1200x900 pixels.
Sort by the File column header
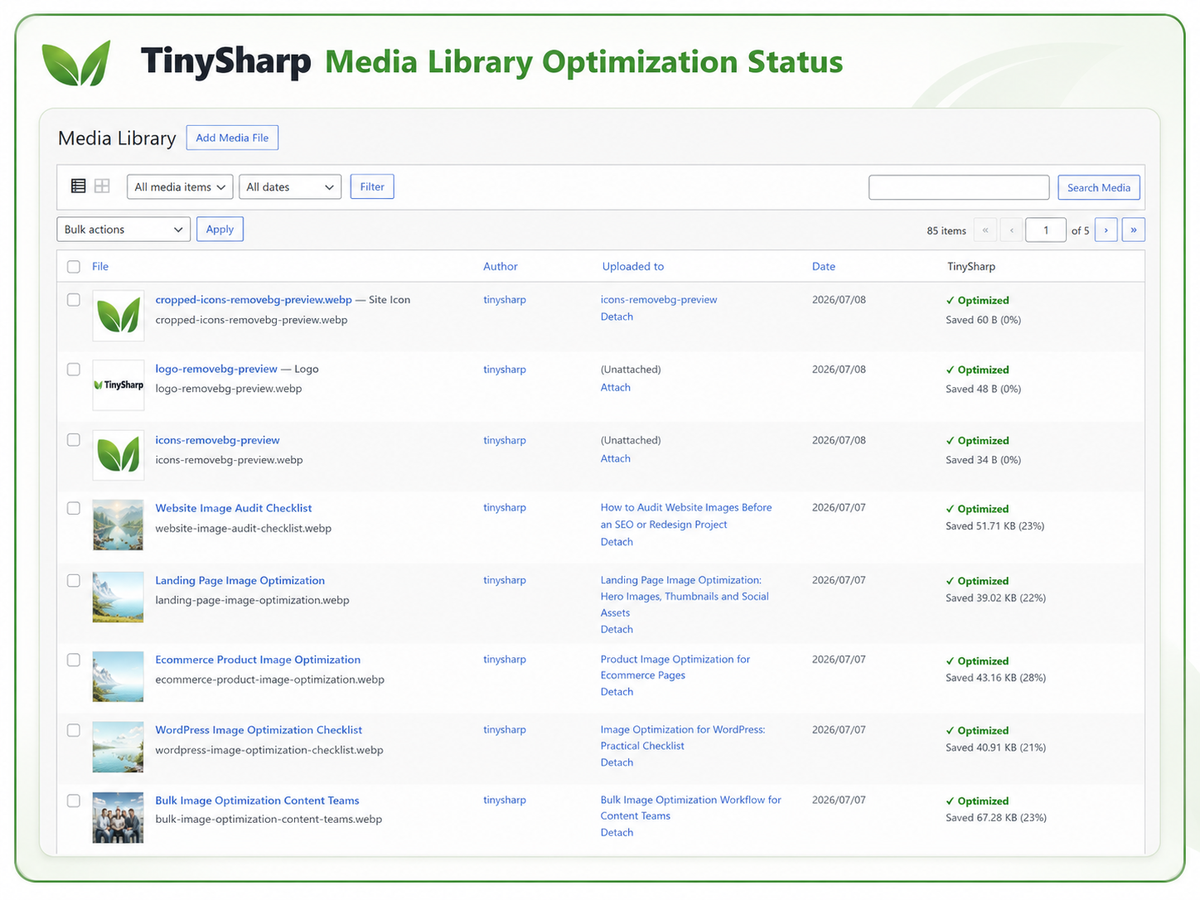click(100, 267)
